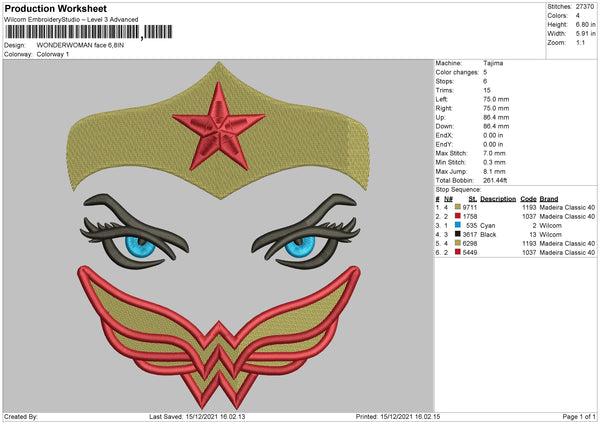This screenshot has height=424, width=600.
Task: Click the Stitches value 27370
Action: coord(585,7)
